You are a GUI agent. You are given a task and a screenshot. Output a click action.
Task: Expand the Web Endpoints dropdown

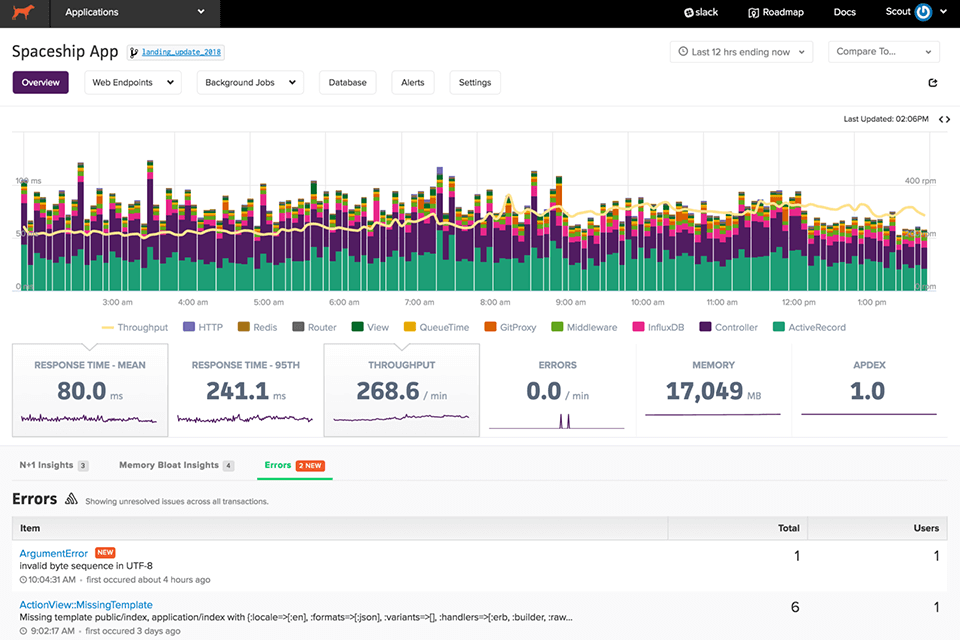pyautogui.click(x=132, y=83)
